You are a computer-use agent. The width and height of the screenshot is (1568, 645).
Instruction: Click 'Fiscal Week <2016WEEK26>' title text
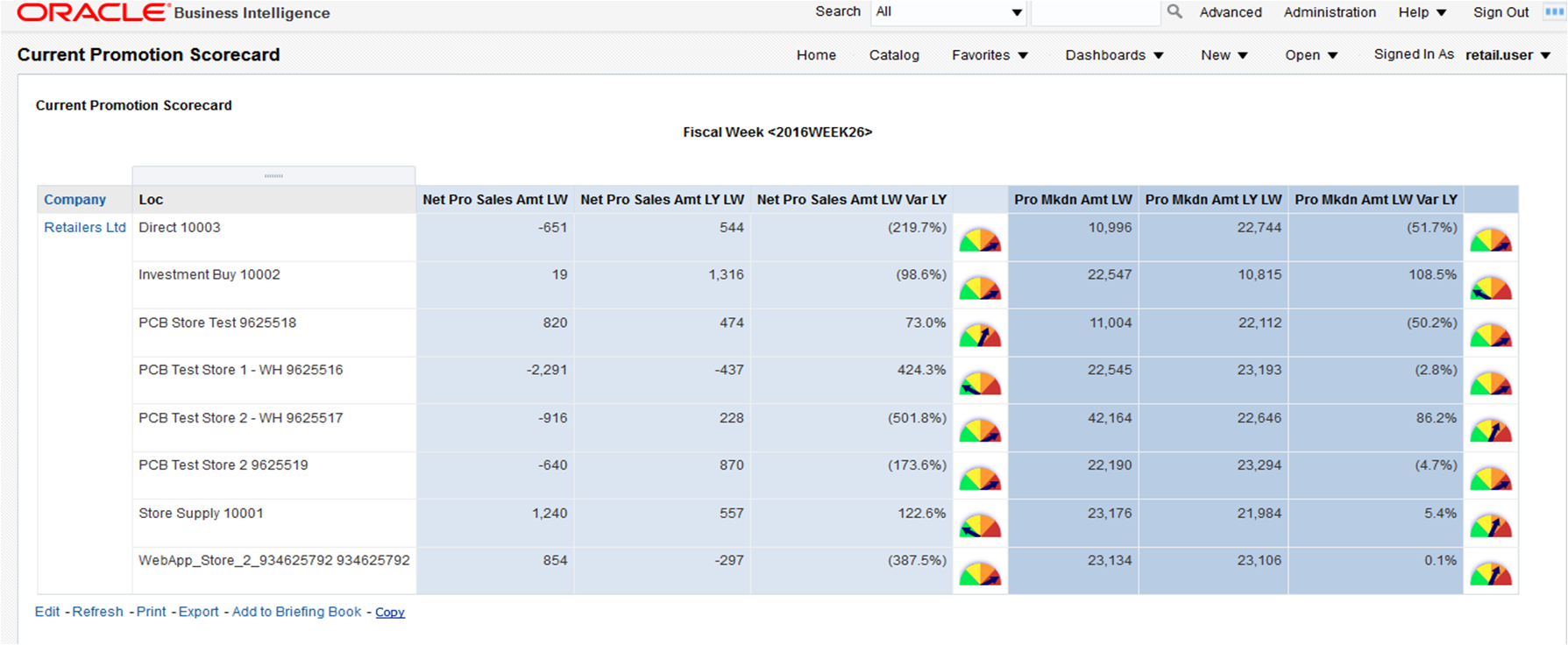tap(777, 132)
